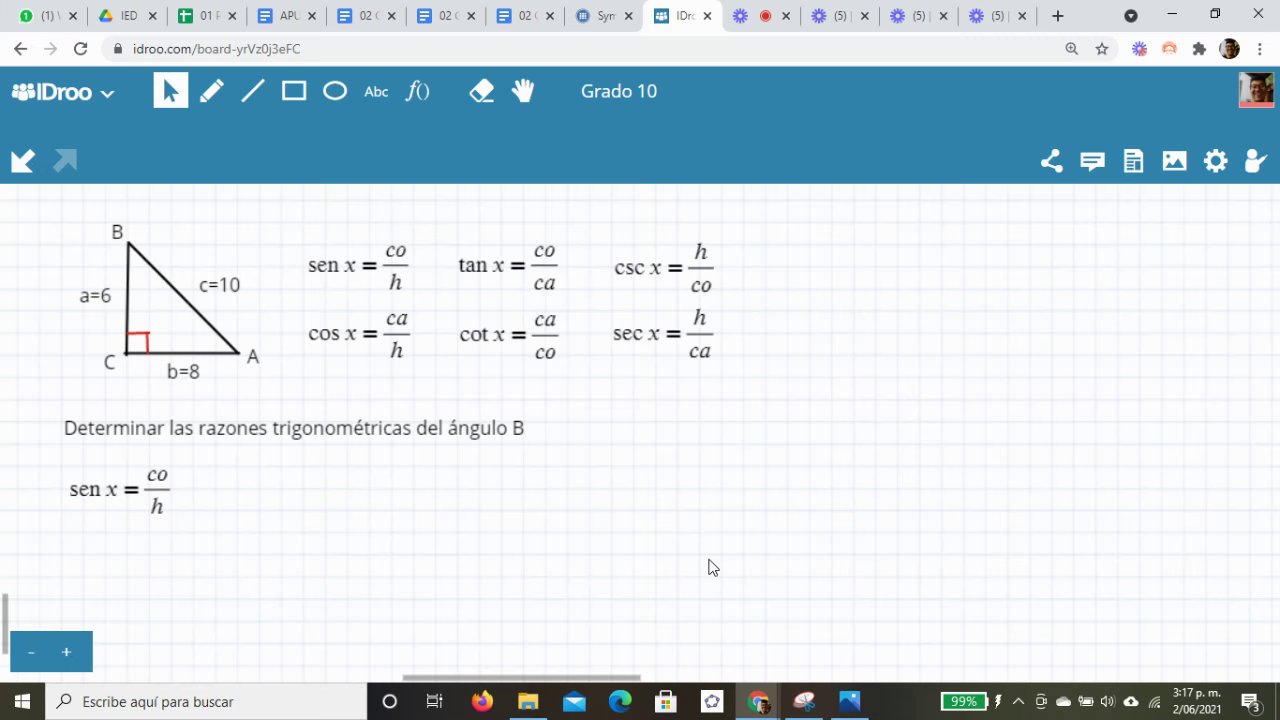Select the cot x formula
This screenshot has width=1280, height=720.
coord(509,334)
